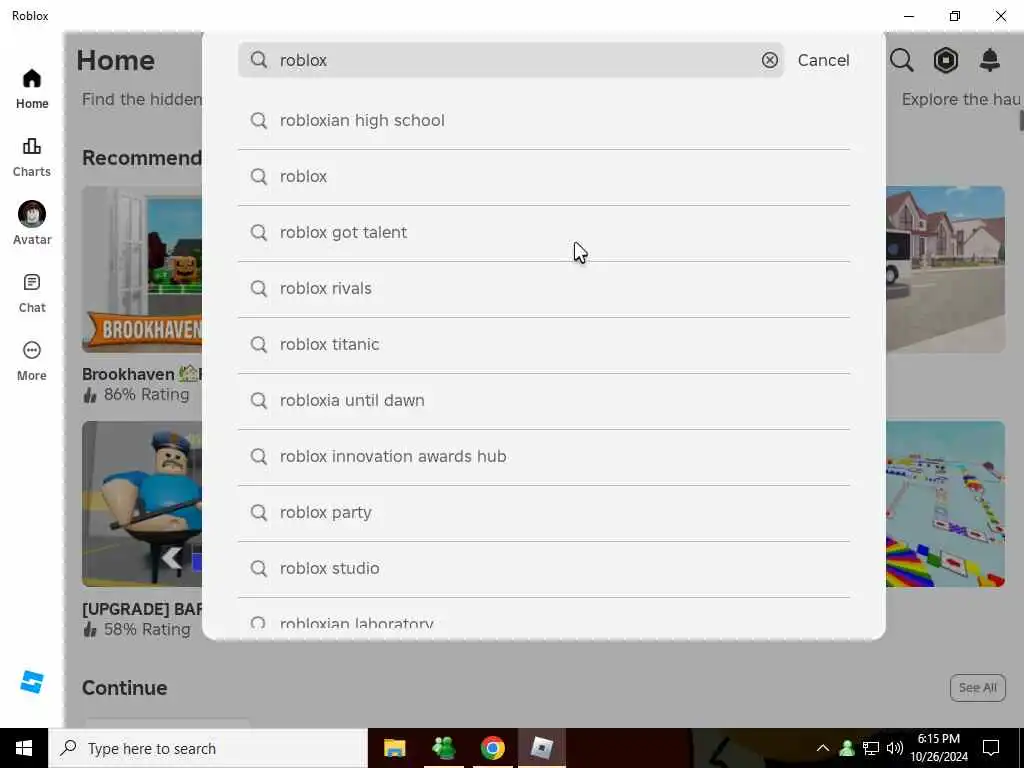
Task: Click the Roblox app icon in the taskbar
Action: pos(541,748)
